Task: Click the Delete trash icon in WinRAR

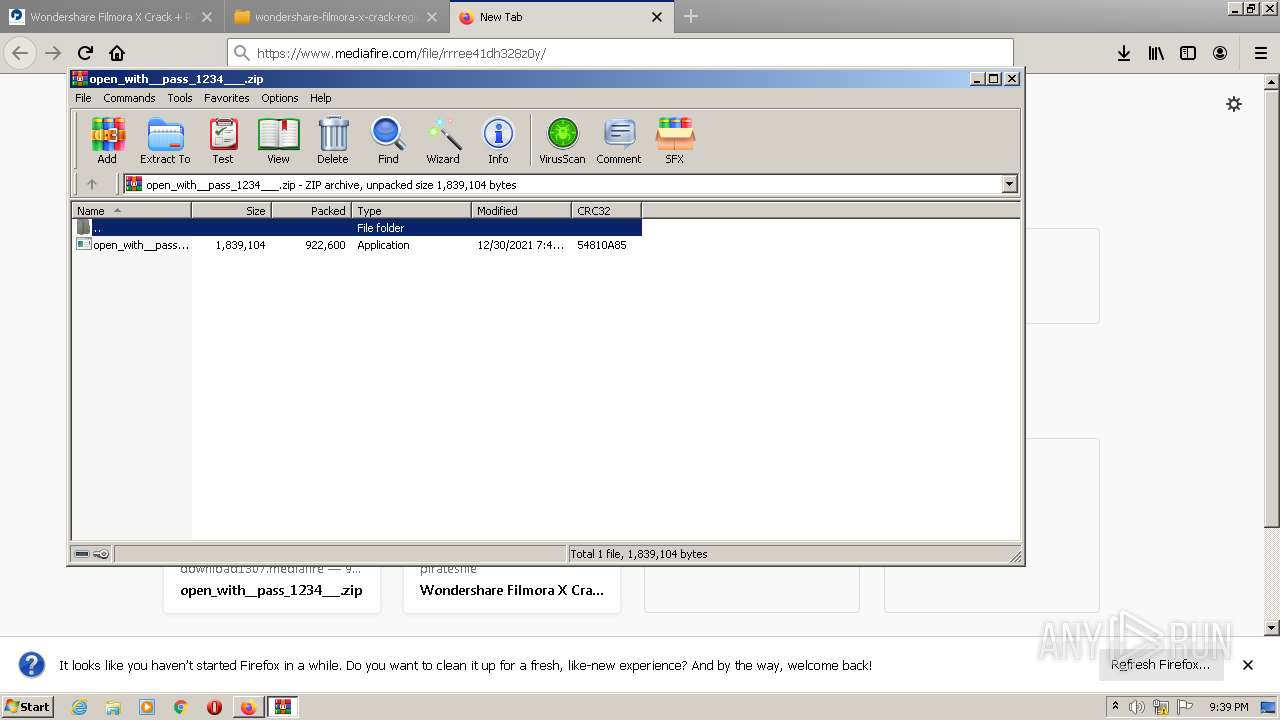Action: [x=333, y=140]
